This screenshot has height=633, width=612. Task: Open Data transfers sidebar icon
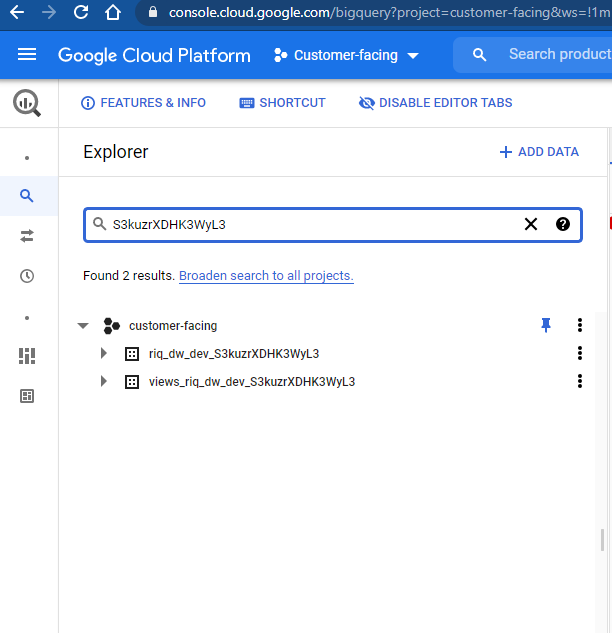[x=27, y=236]
